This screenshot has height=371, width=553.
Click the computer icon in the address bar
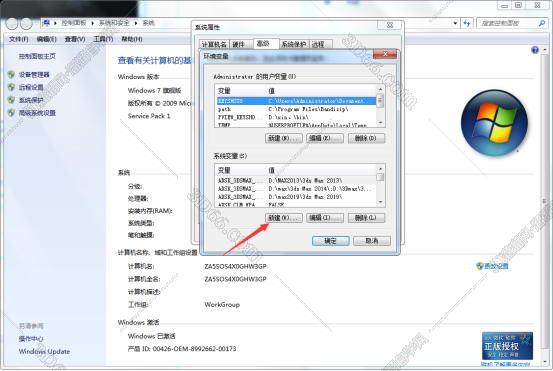point(46,23)
